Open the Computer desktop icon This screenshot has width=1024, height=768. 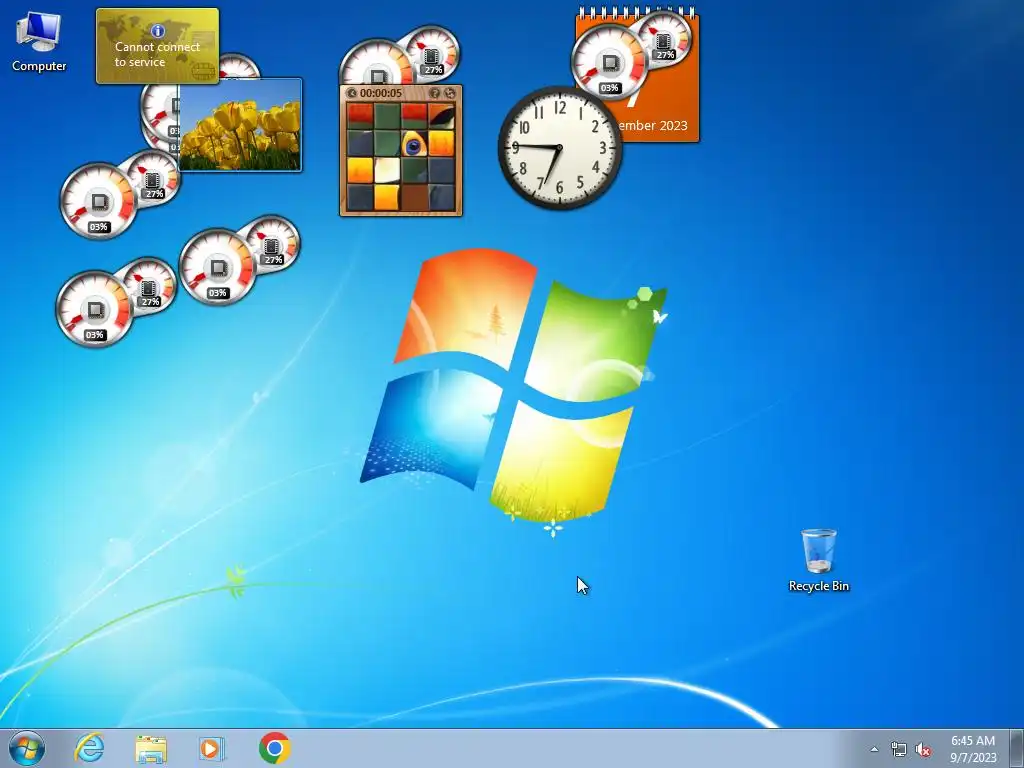pyautogui.click(x=39, y=41)
